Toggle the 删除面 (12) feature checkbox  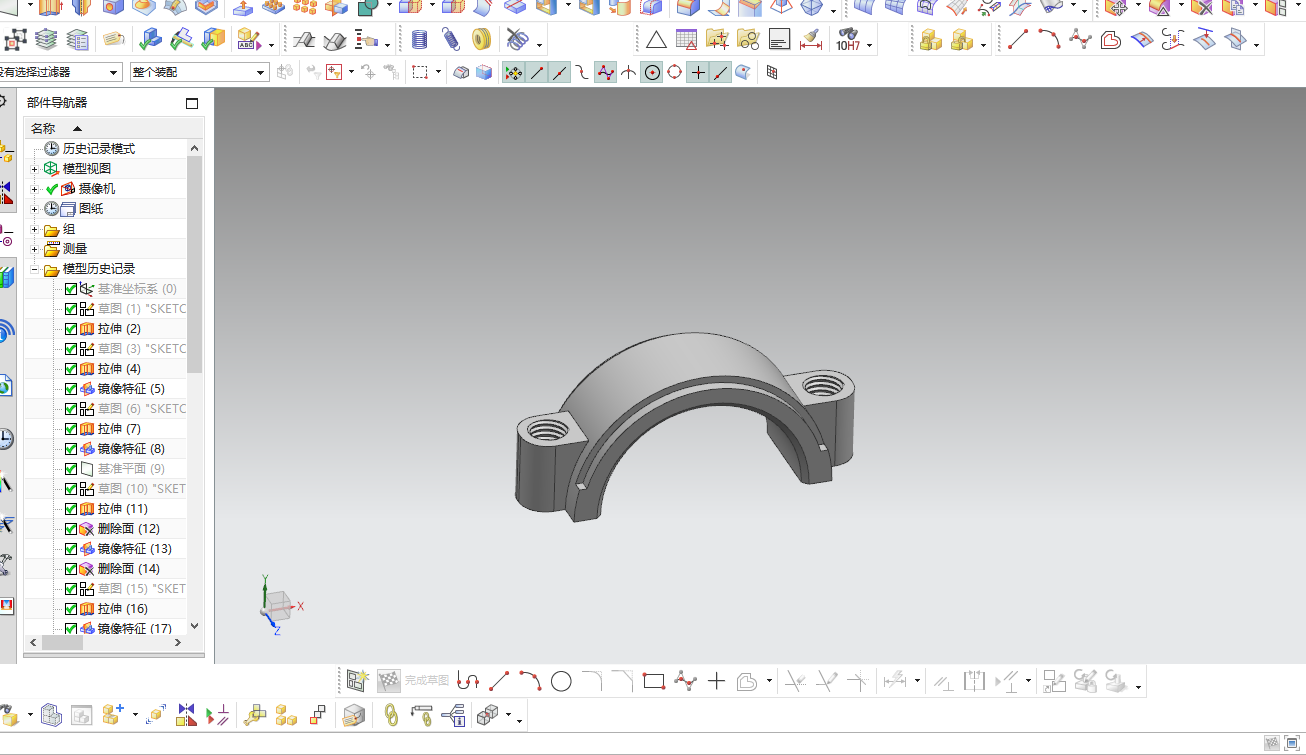71,529
